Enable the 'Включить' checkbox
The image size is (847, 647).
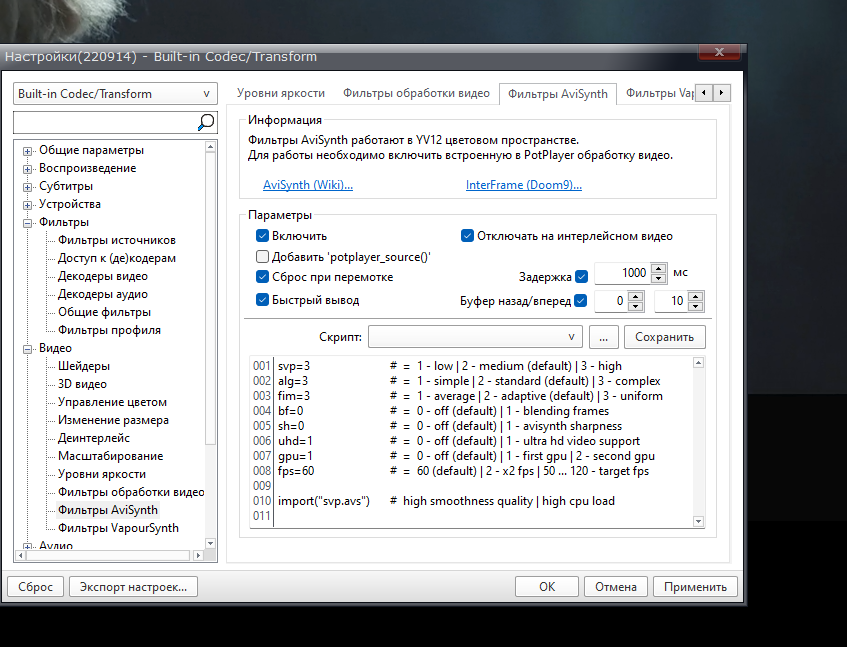(263, 236)
